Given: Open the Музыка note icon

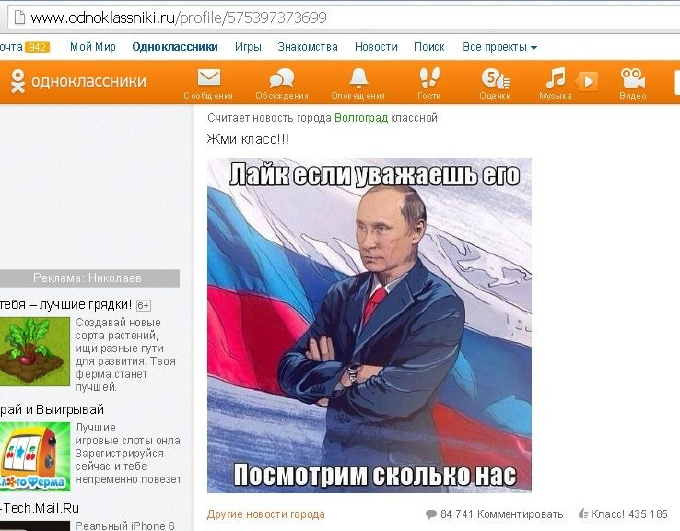Looking at the screenshot, I should point(556,78).
